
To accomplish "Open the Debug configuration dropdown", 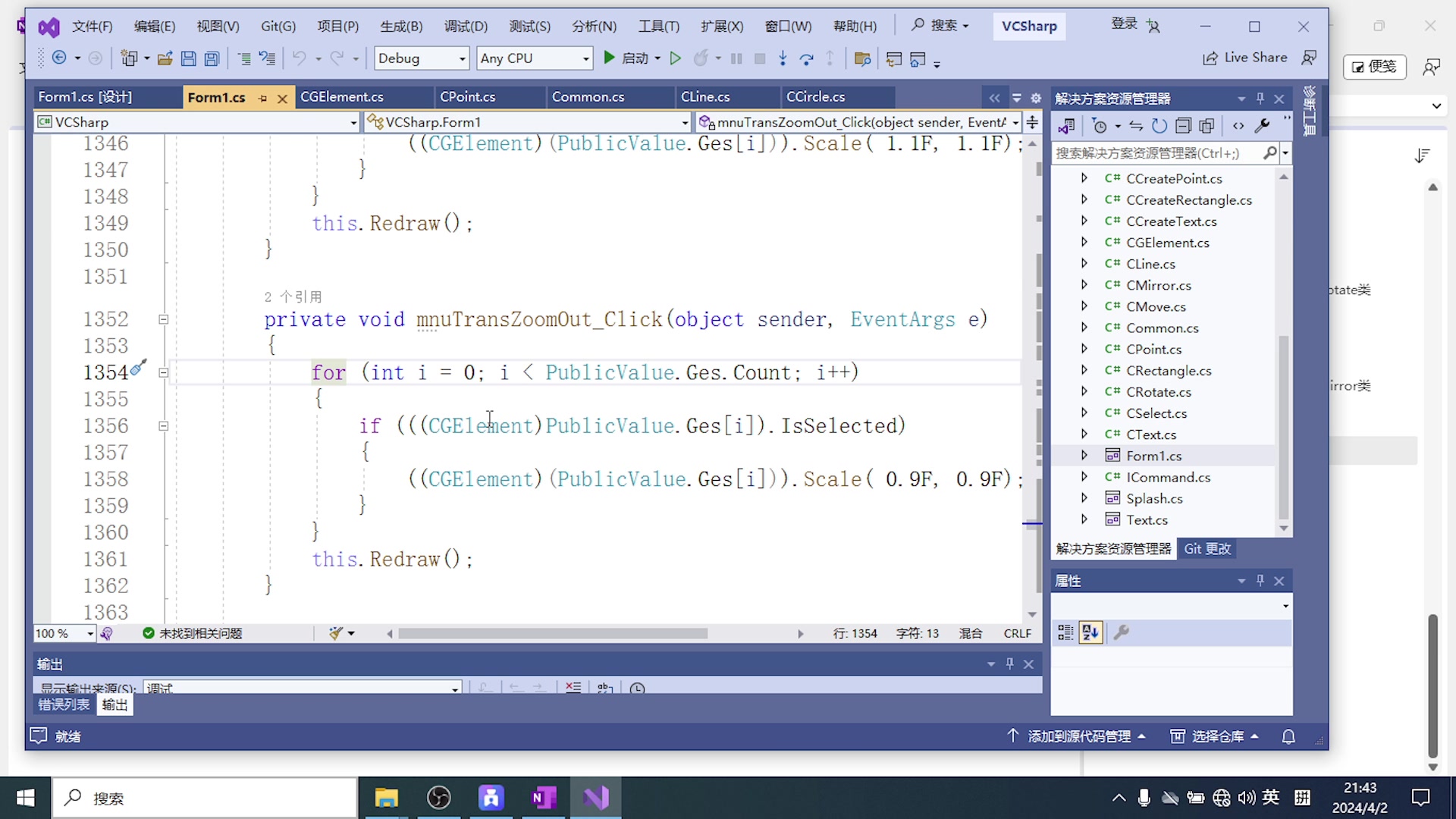I will tap(422, 58).
